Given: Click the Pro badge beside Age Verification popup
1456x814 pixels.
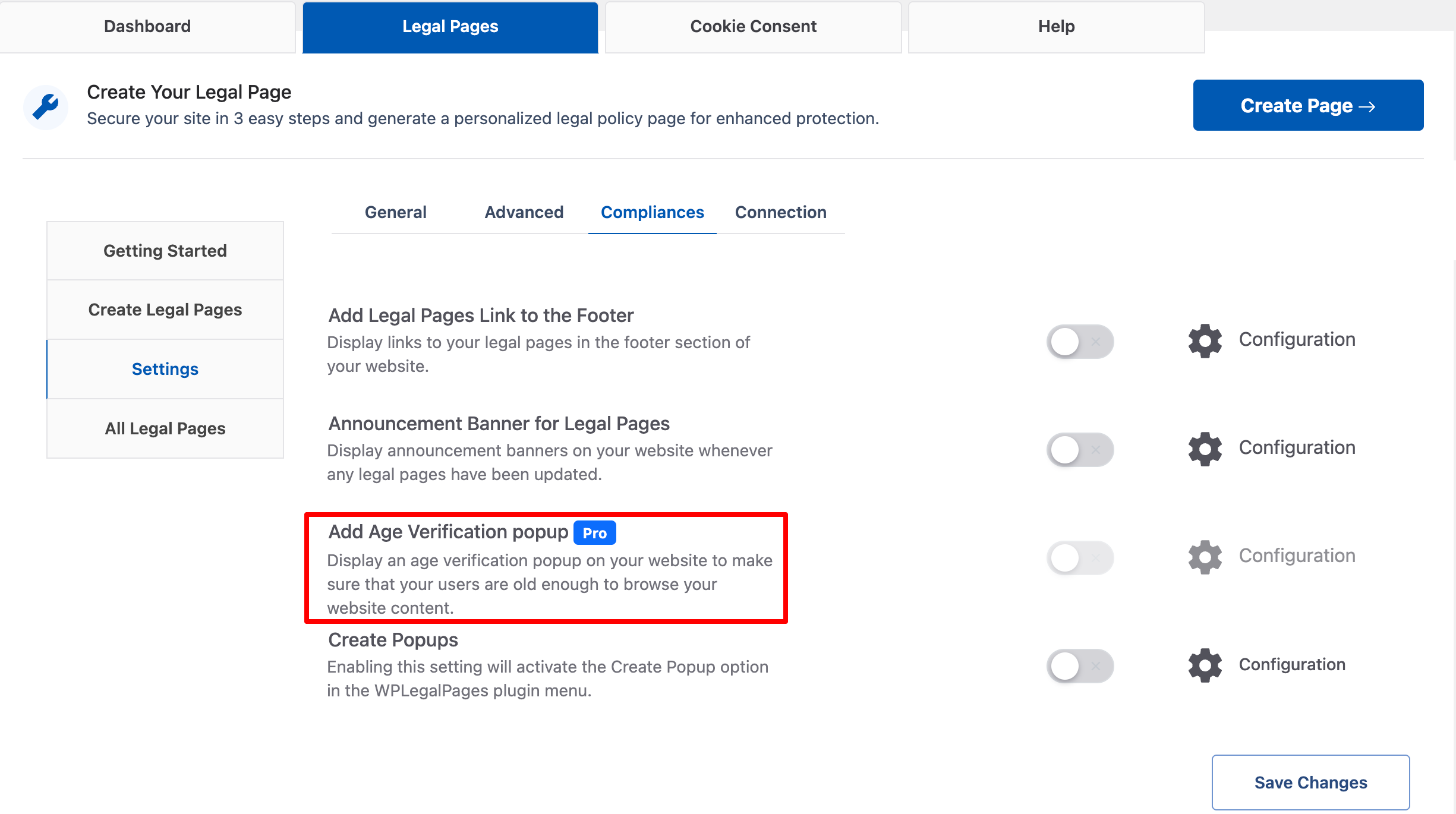Looking at the screenshot, I should click(x=594, y=532).
